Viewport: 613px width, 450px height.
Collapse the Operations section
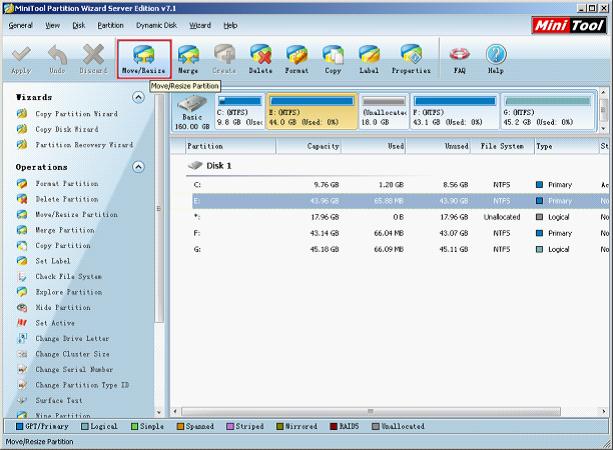tap(138, 167)
